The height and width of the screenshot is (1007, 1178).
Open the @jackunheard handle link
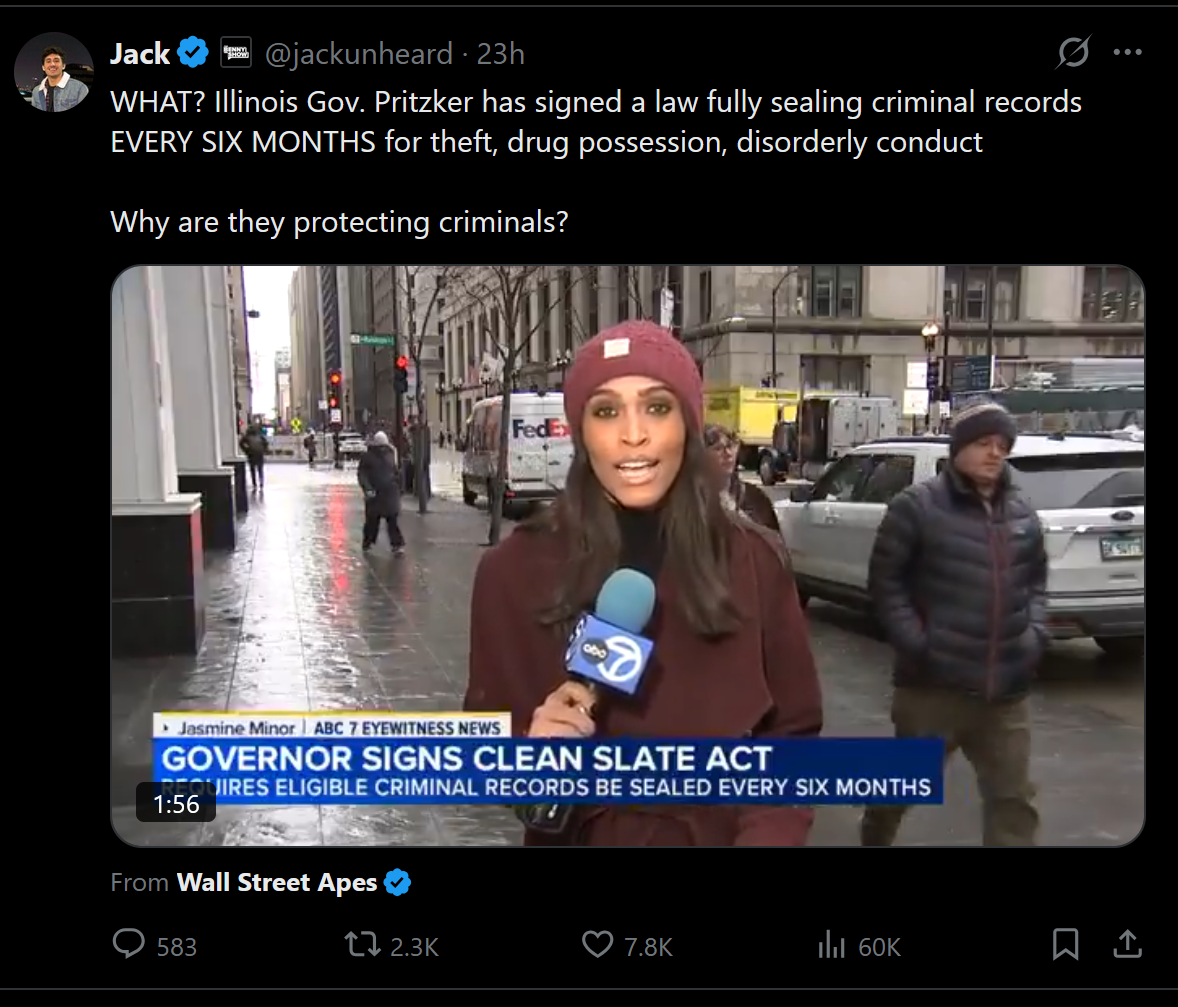(359, 54)
